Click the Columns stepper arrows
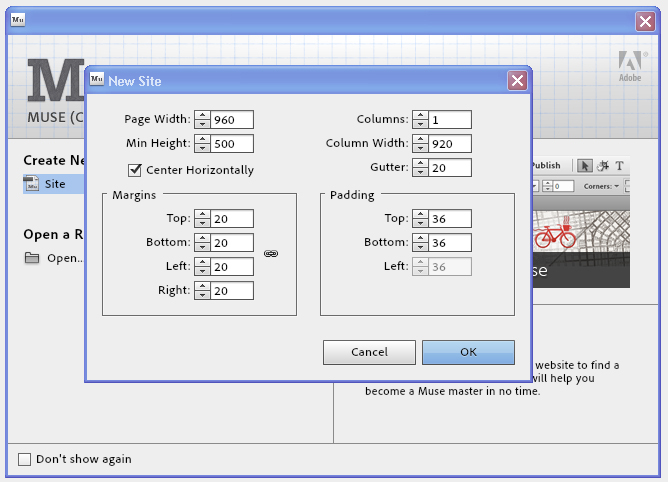 421,119
